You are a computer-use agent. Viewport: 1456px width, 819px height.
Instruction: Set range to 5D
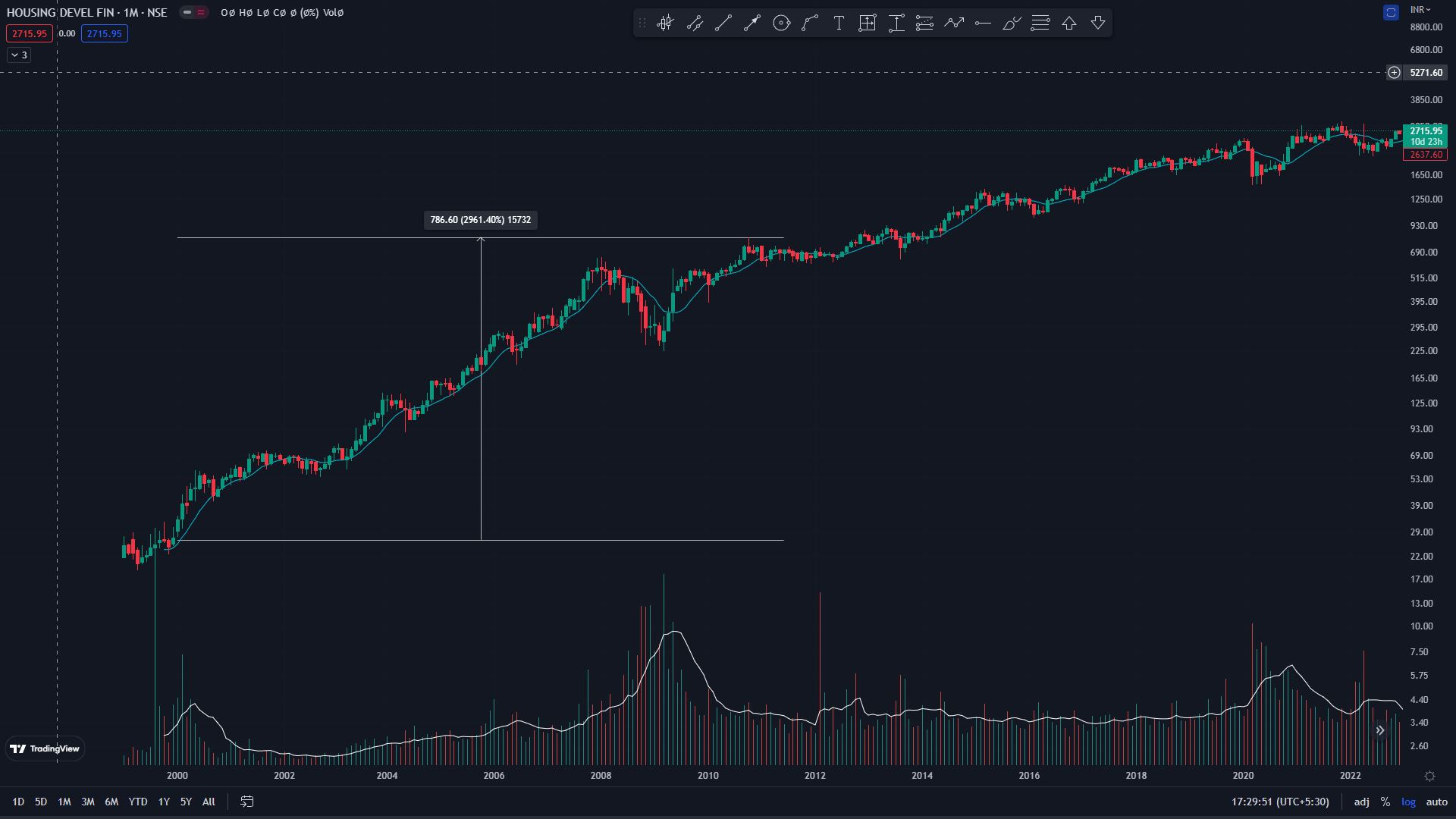point(41,802)
